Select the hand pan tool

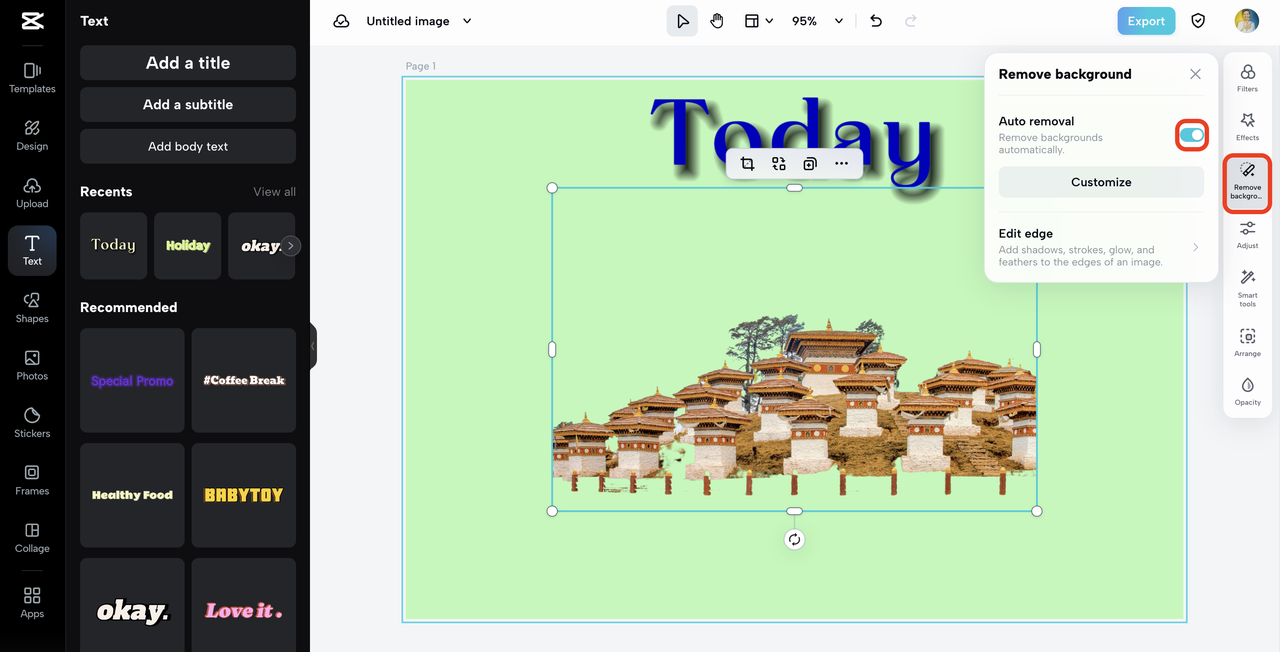point(717,21)
